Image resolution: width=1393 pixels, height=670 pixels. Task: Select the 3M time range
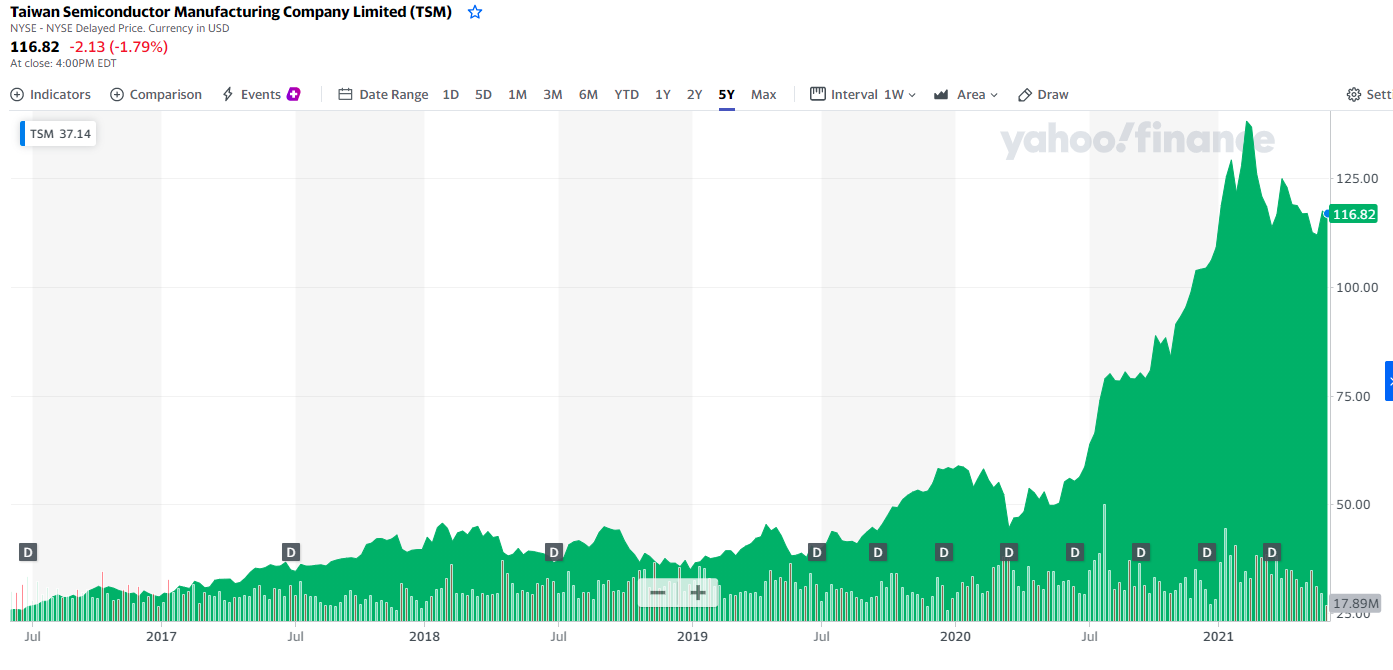pos(552,94)
